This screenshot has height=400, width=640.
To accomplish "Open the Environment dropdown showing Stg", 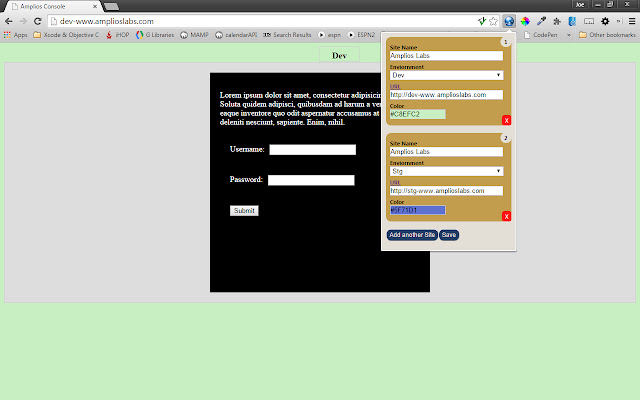I will point(446,171).
